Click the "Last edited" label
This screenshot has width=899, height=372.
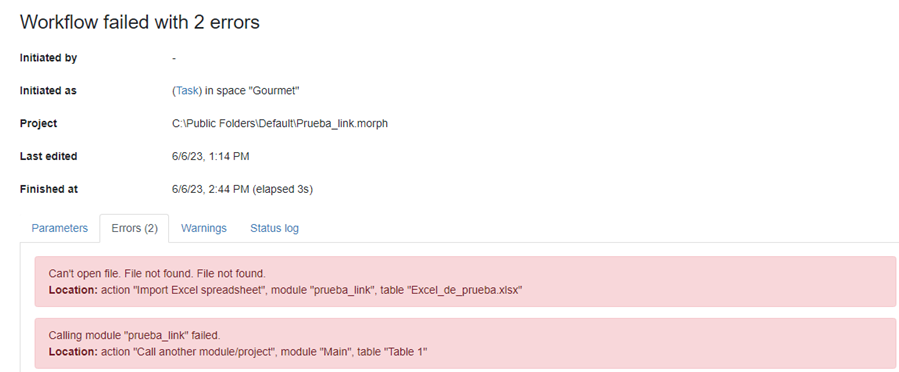[x=49, y=156]
